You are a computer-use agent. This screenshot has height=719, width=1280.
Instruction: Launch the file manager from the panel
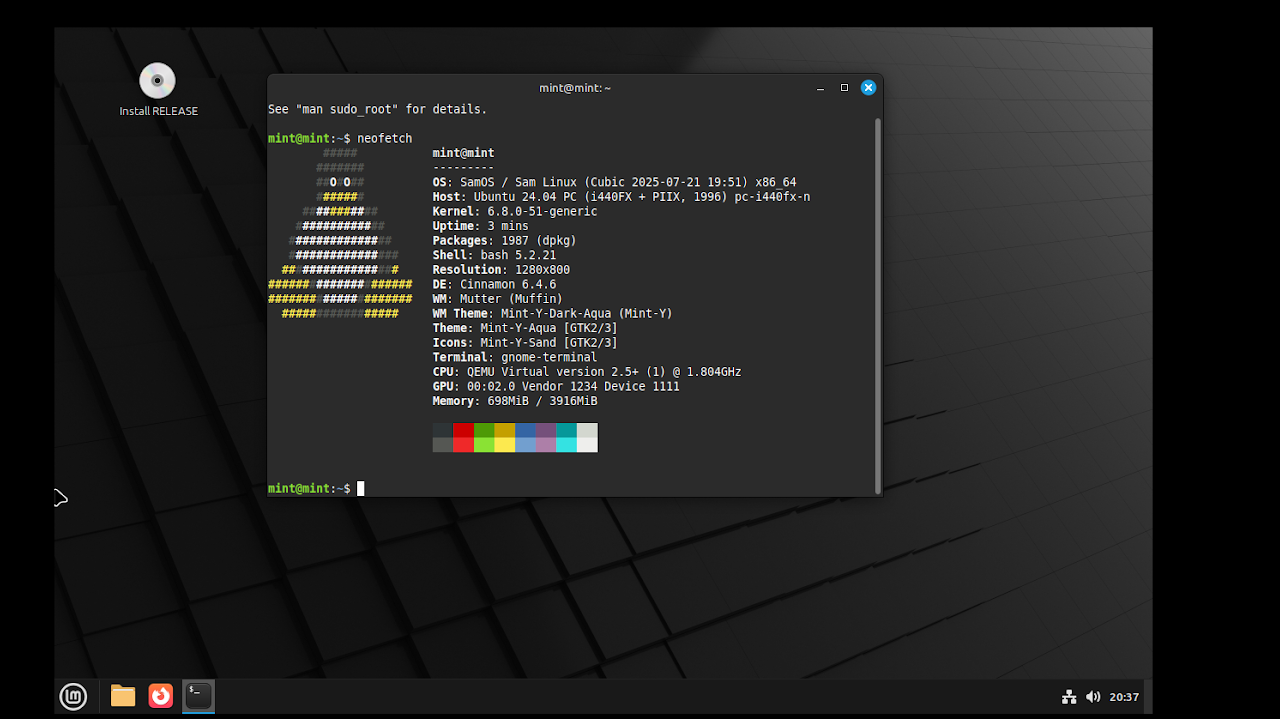coord(123,696)
